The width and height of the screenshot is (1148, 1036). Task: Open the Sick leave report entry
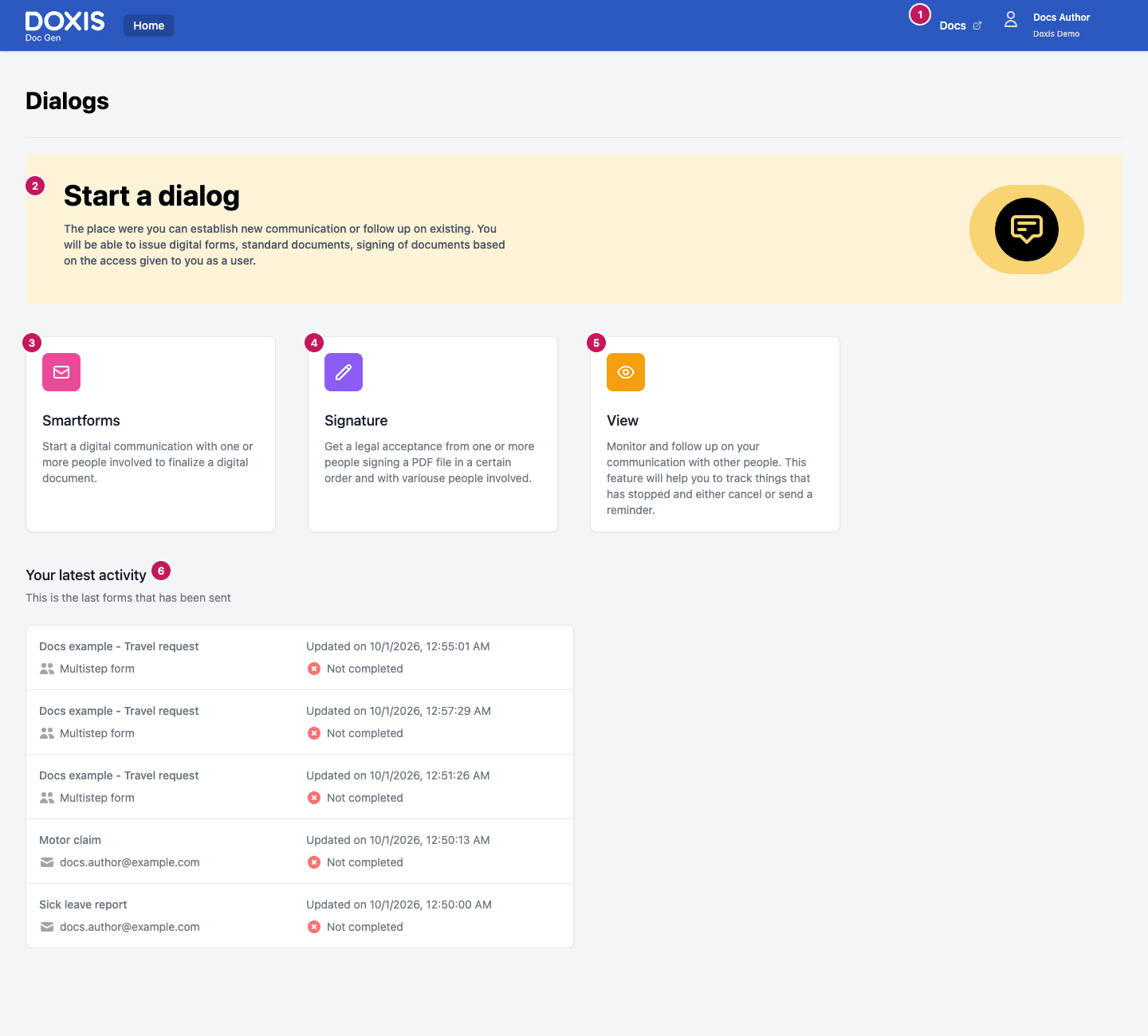tap(300, 916)
